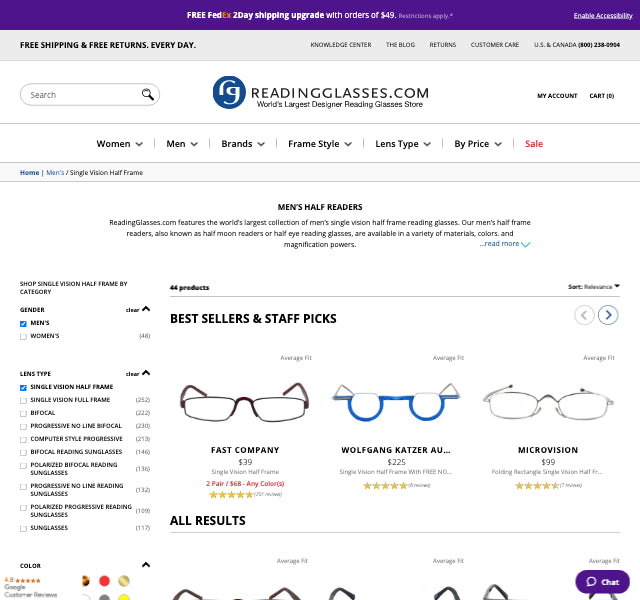Collapse the Color filter section
The height and width of the screenshot is (600, 640).
(x=146, y=565)
